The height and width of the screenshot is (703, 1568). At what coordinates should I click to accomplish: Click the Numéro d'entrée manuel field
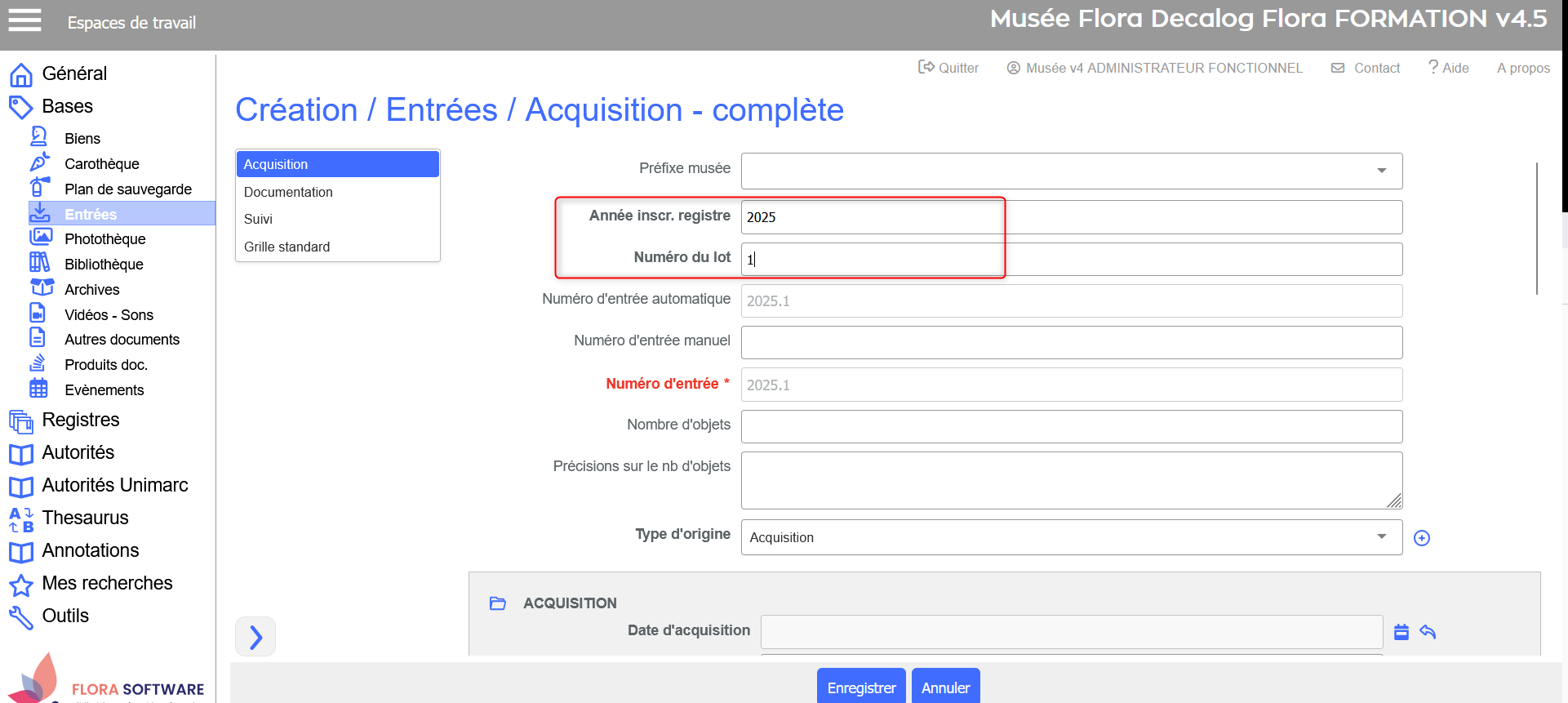[x=1072, y=342]
